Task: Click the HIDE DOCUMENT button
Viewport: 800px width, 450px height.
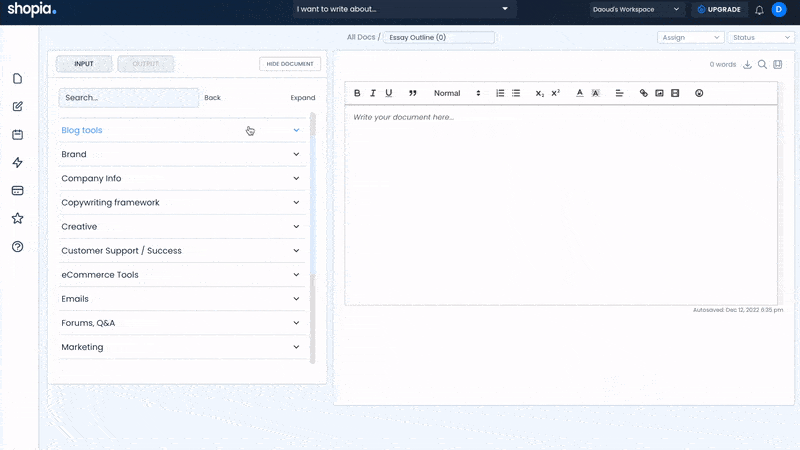Action: (290, 64)
